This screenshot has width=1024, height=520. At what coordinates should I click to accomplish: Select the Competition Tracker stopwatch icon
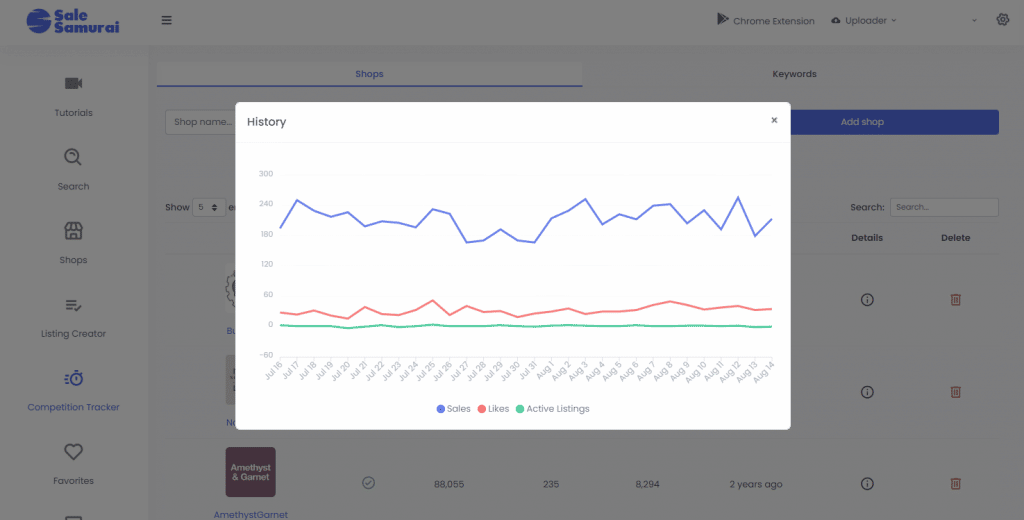(74, 378)
